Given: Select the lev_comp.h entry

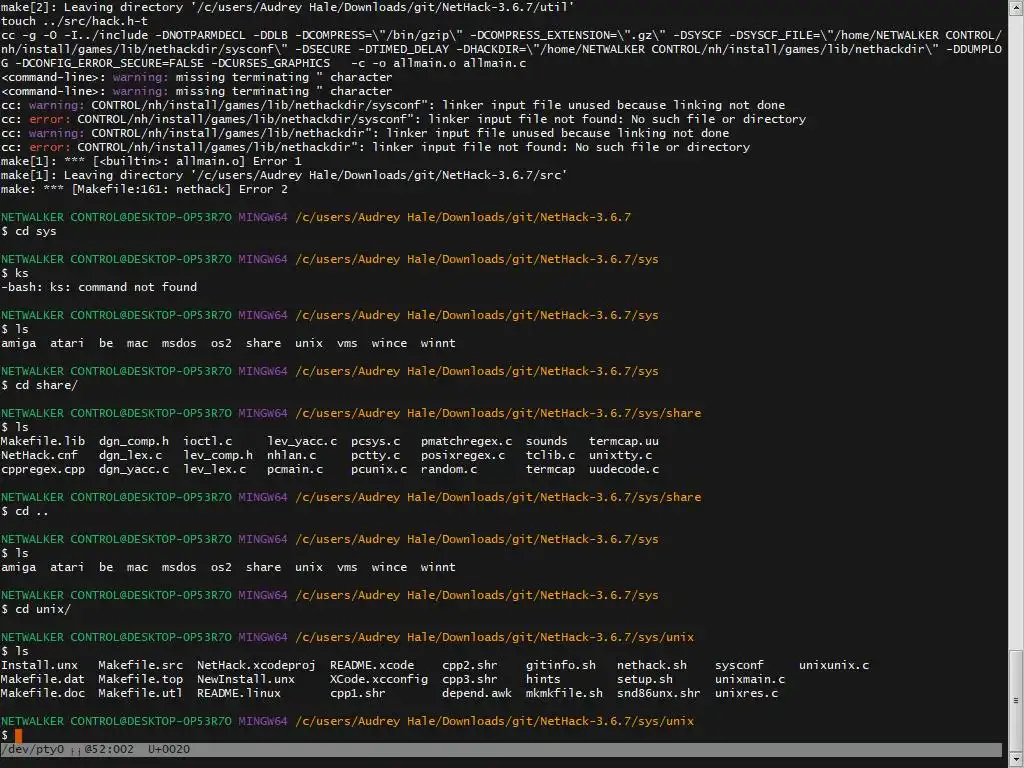Looking at the screenshot, I should (x=218, y=455).
